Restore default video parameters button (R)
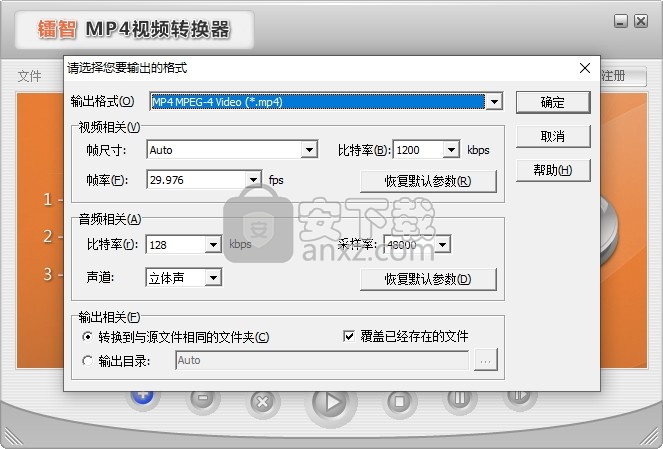Viewport: 663px width, 449px height. (x=428, y=181)
